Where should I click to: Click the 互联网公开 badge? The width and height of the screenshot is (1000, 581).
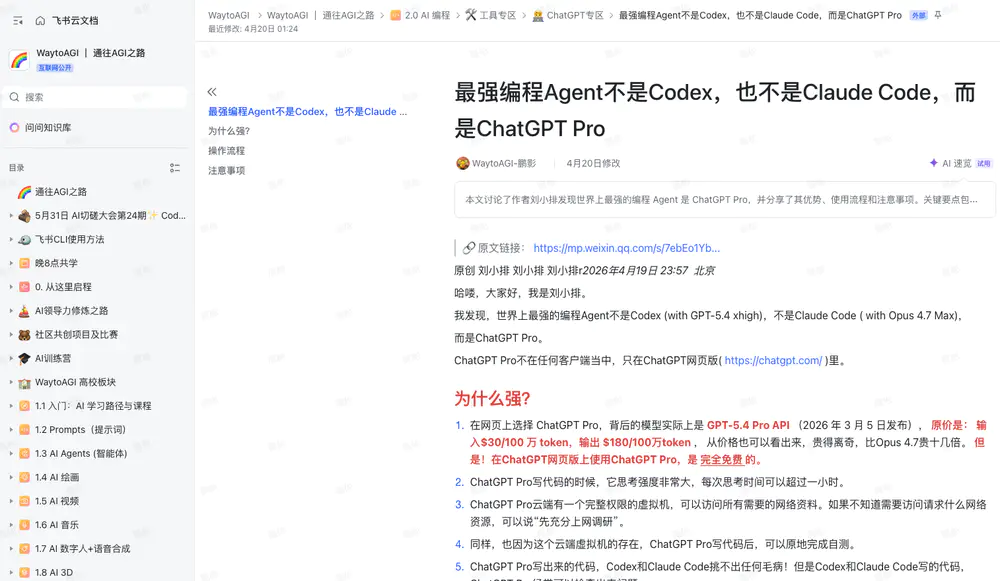[55, 68]
